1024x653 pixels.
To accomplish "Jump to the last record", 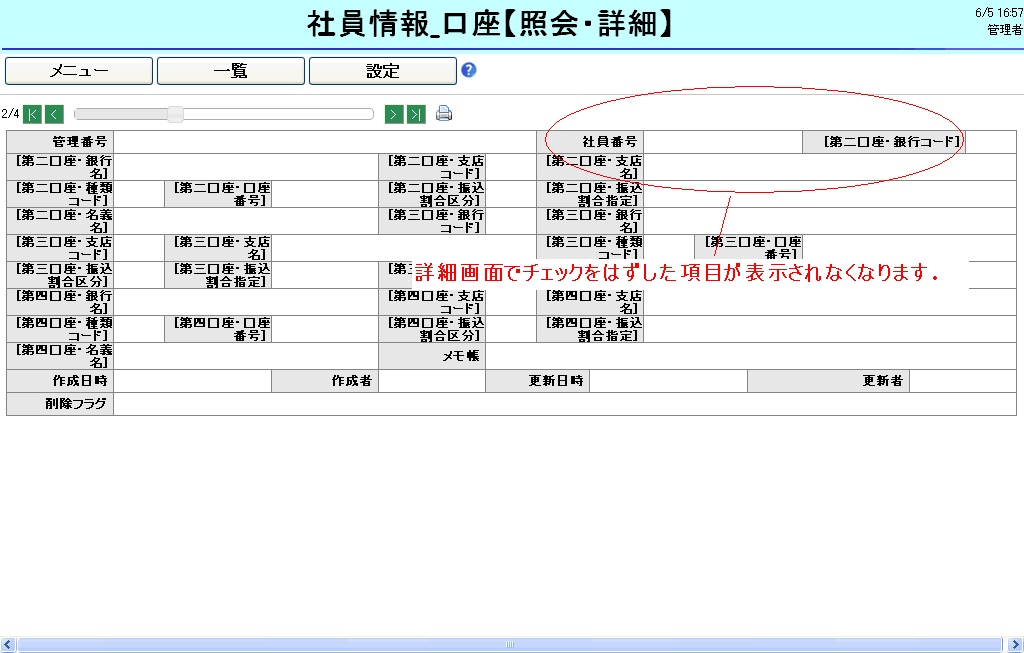I will pyautogui.click(x=416, y=114).
